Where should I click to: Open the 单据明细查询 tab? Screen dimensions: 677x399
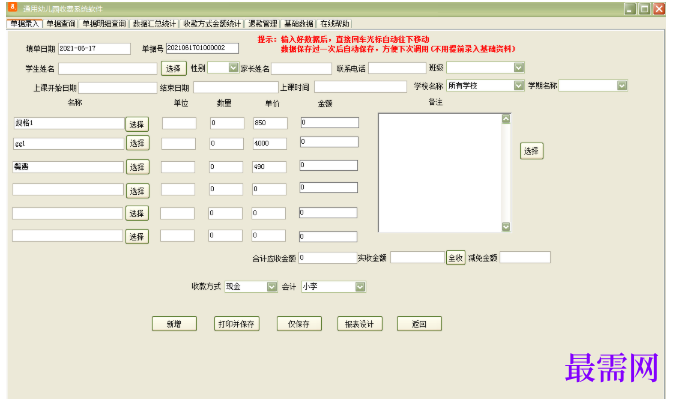tap(104, 24)
